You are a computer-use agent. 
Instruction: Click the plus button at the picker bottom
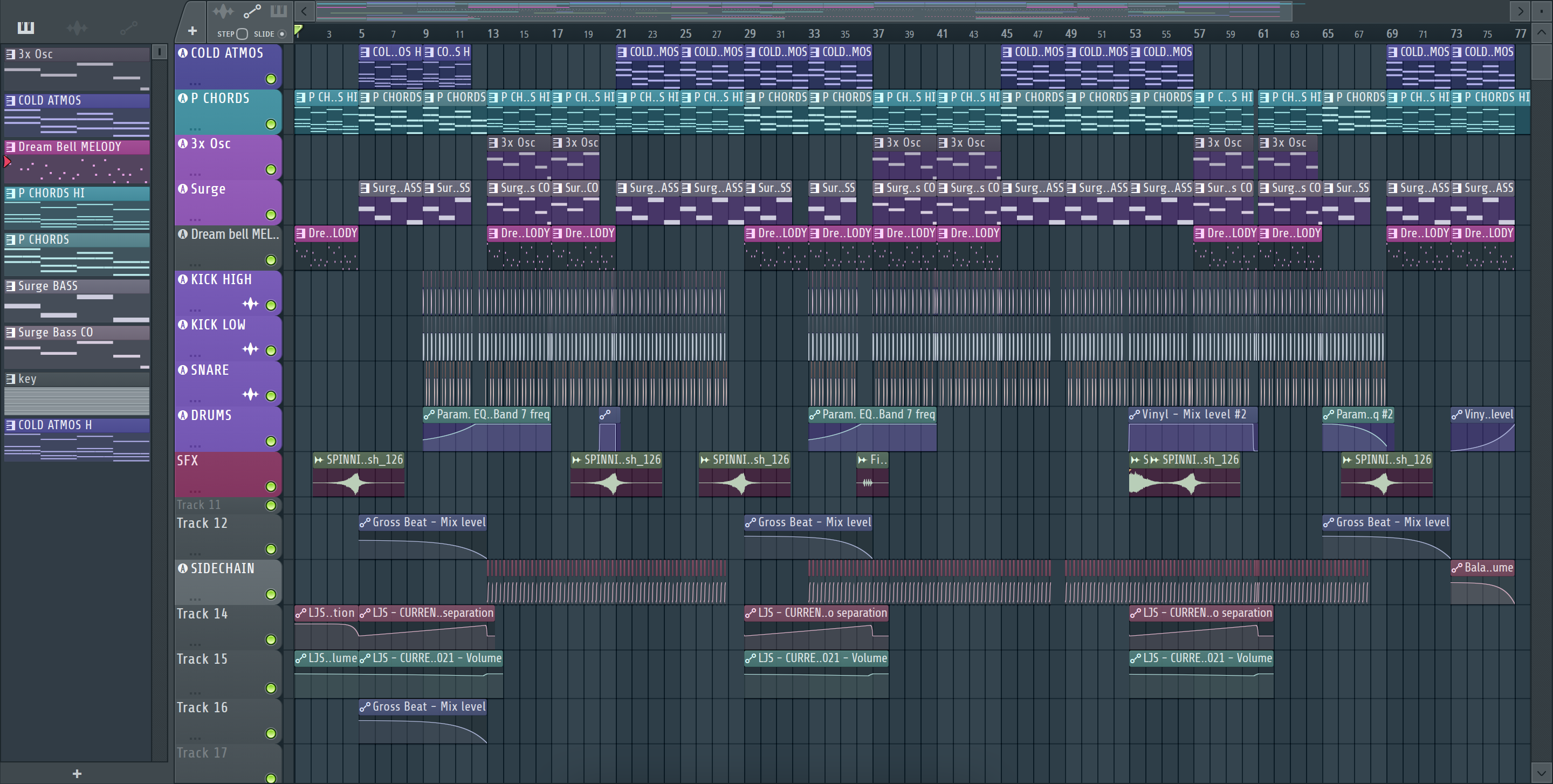[x=77, y=773]
